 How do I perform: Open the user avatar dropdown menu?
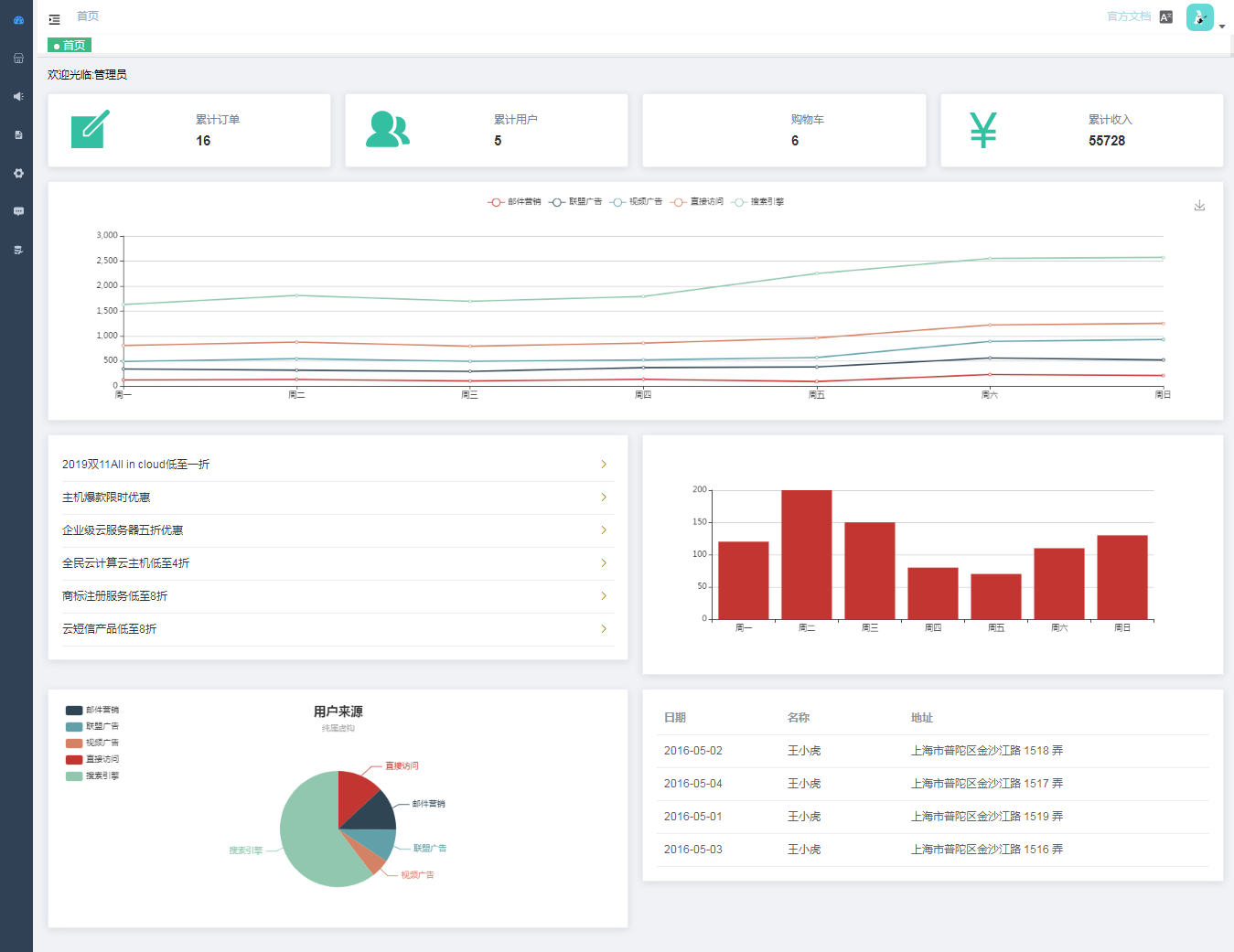(x=1204, y=18)
